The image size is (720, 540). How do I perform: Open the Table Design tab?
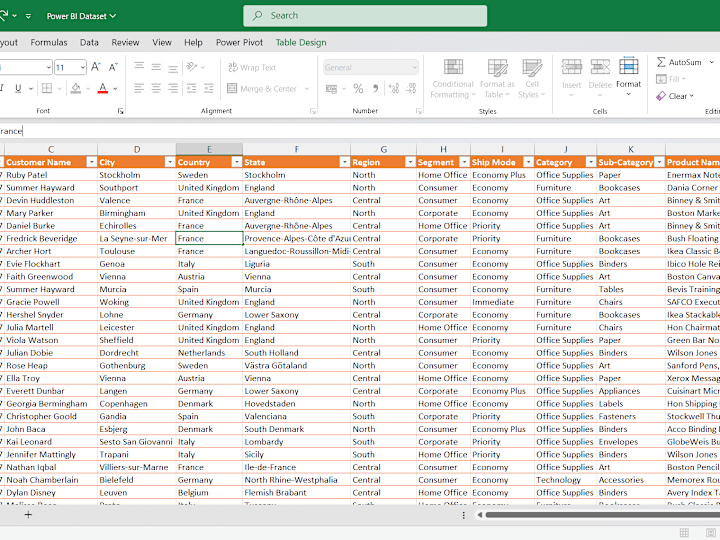click(x=301, y=42)
